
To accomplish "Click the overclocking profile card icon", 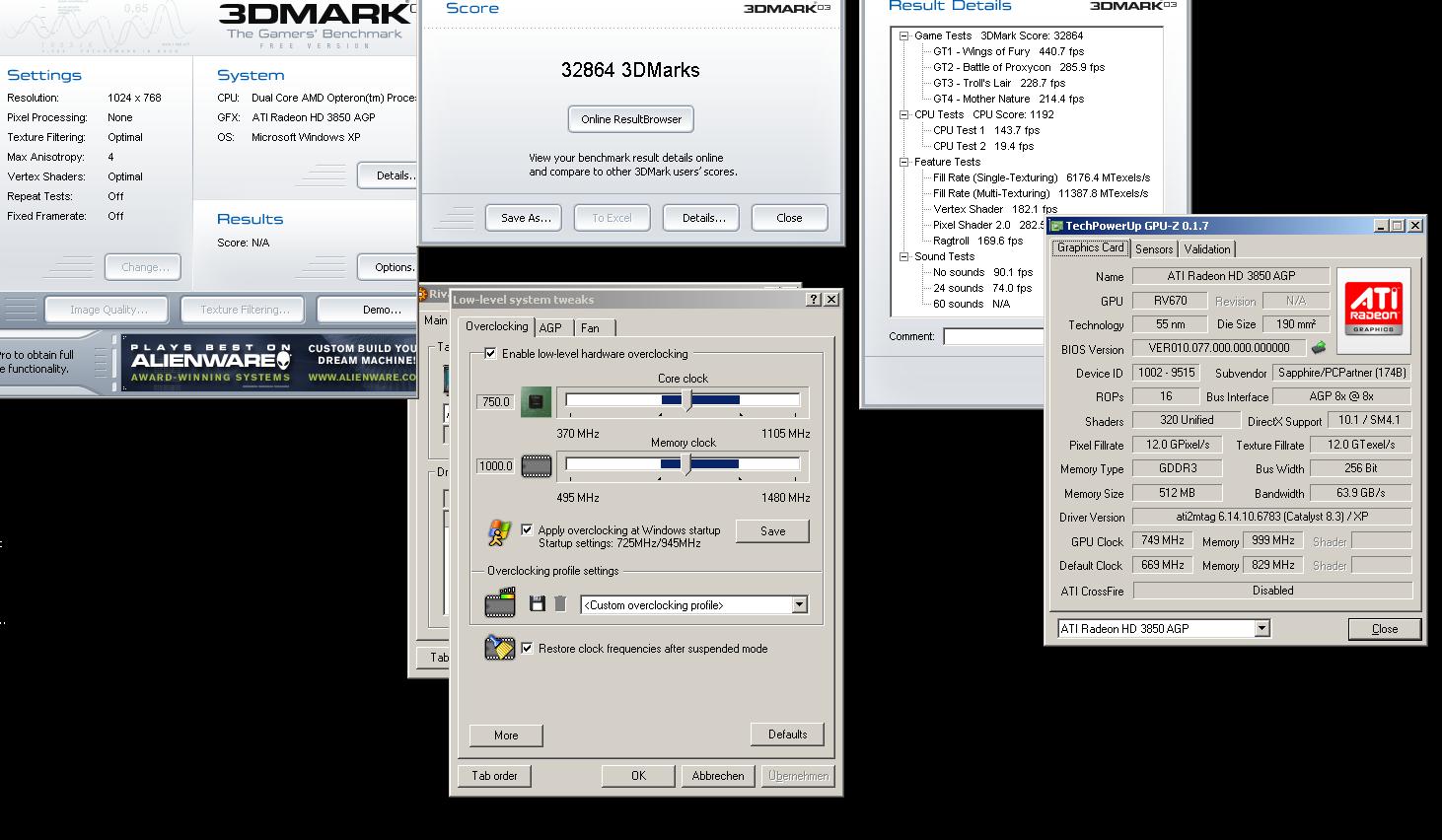I will [x=500, y=602].
